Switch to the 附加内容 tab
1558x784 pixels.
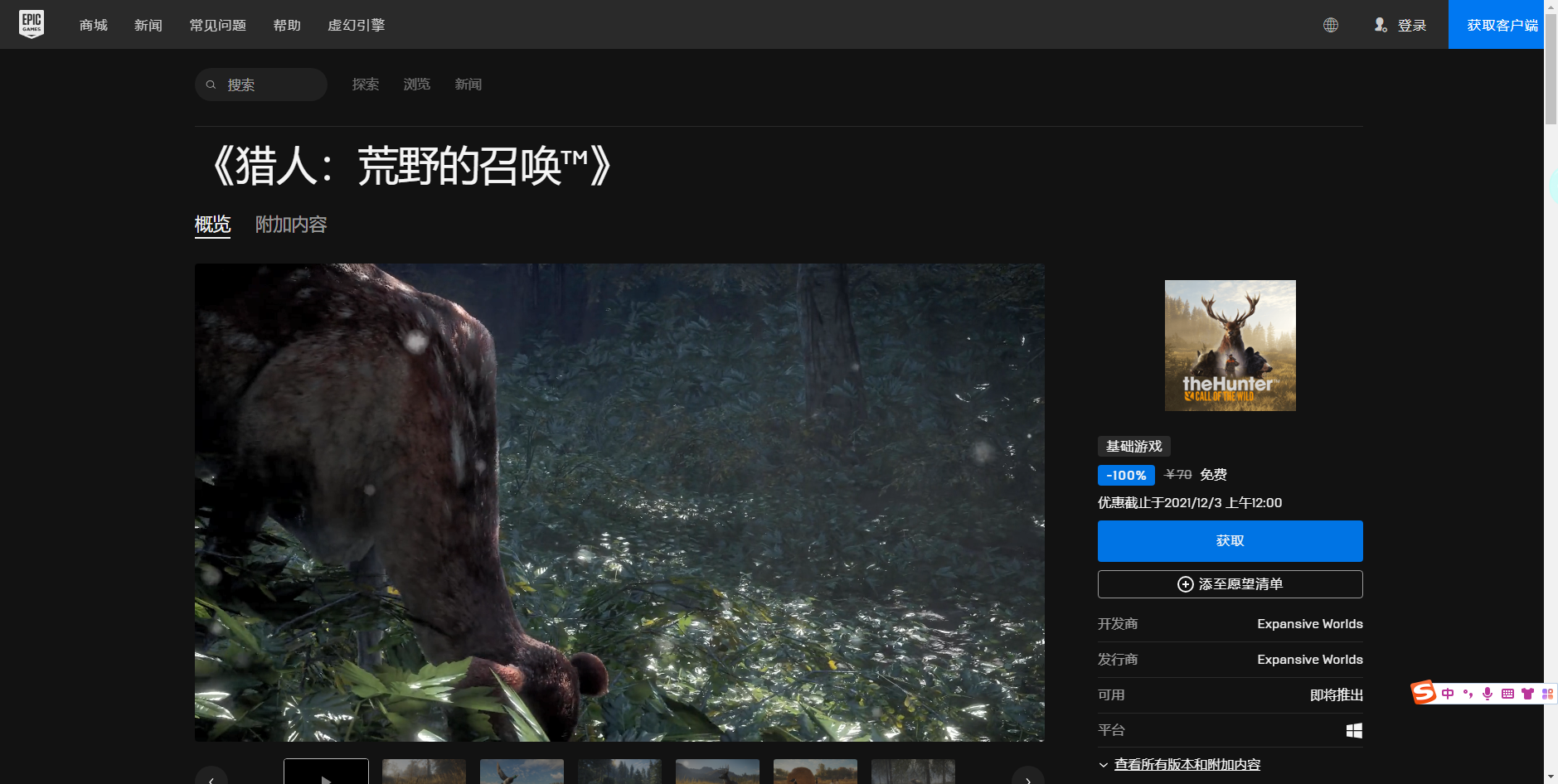point(290,224)
